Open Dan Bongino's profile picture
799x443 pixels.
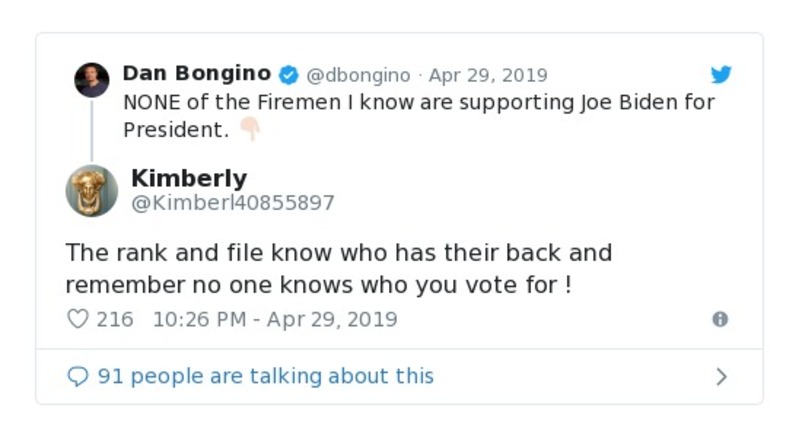click(92, 80)
